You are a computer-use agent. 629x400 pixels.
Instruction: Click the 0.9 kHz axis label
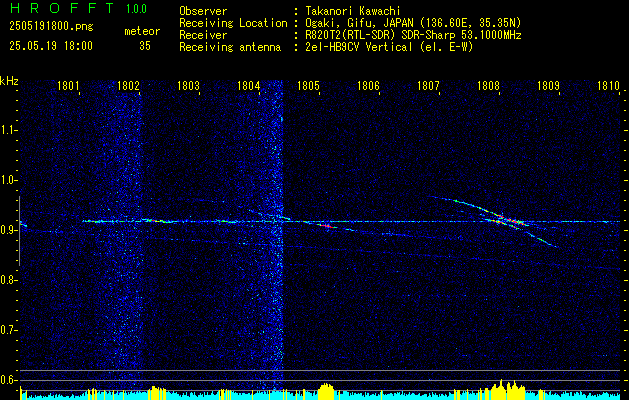8,230
